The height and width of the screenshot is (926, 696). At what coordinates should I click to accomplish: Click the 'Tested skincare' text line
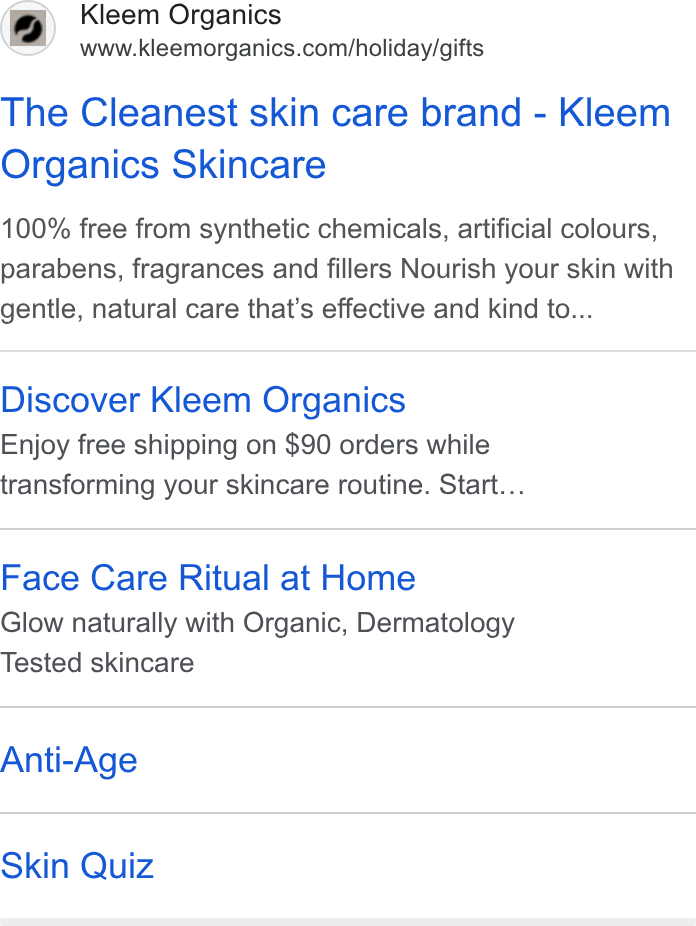coord(97,663)
